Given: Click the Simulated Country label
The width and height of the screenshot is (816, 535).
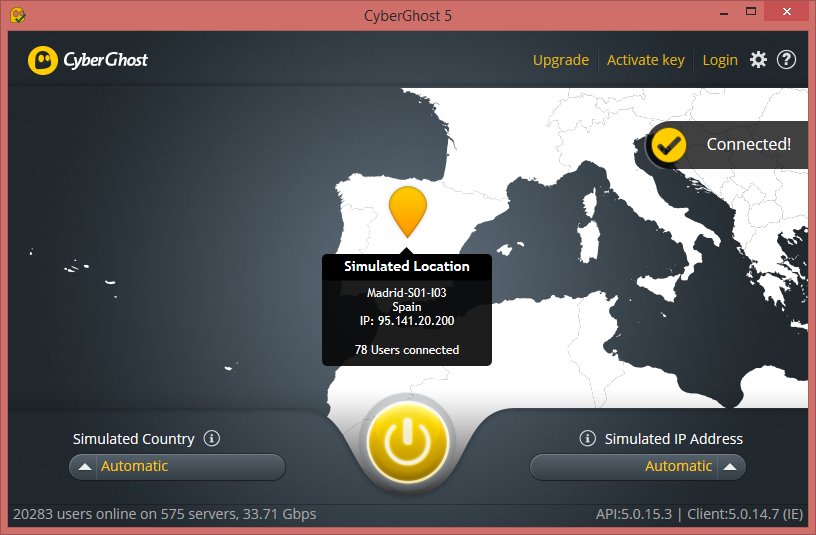Looking at the screenshot, I should click(x=134, y=439).
